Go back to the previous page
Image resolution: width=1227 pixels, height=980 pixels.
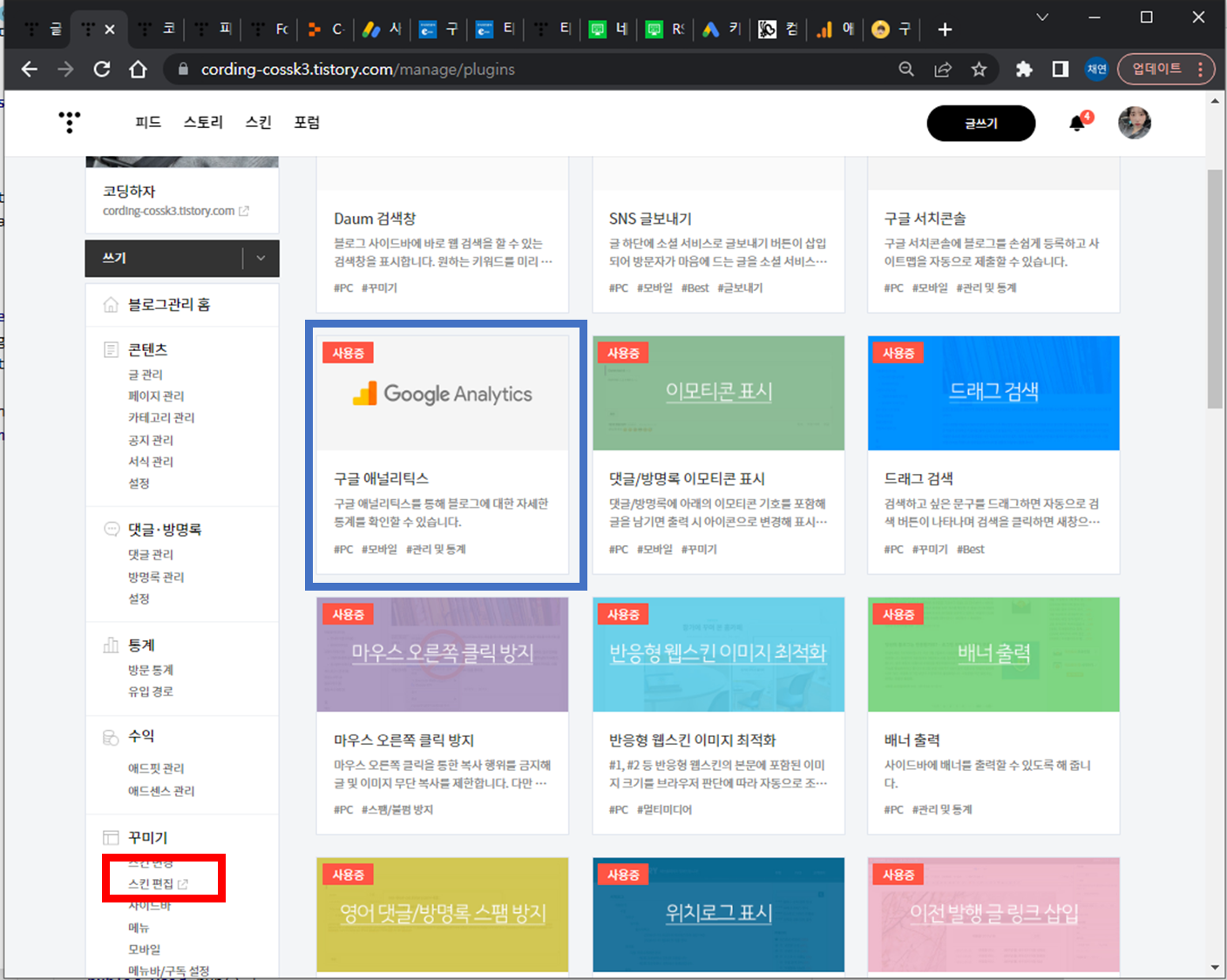pyautogui.click(x=30, y=70)
